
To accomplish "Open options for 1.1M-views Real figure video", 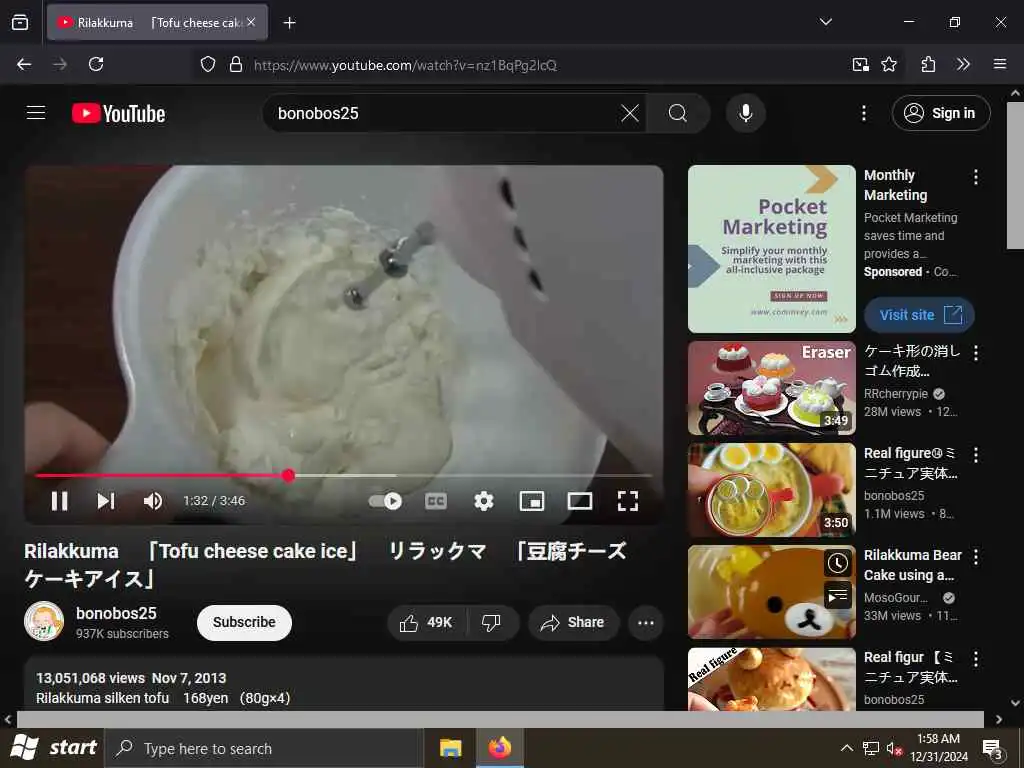I will tap(976, 455).
